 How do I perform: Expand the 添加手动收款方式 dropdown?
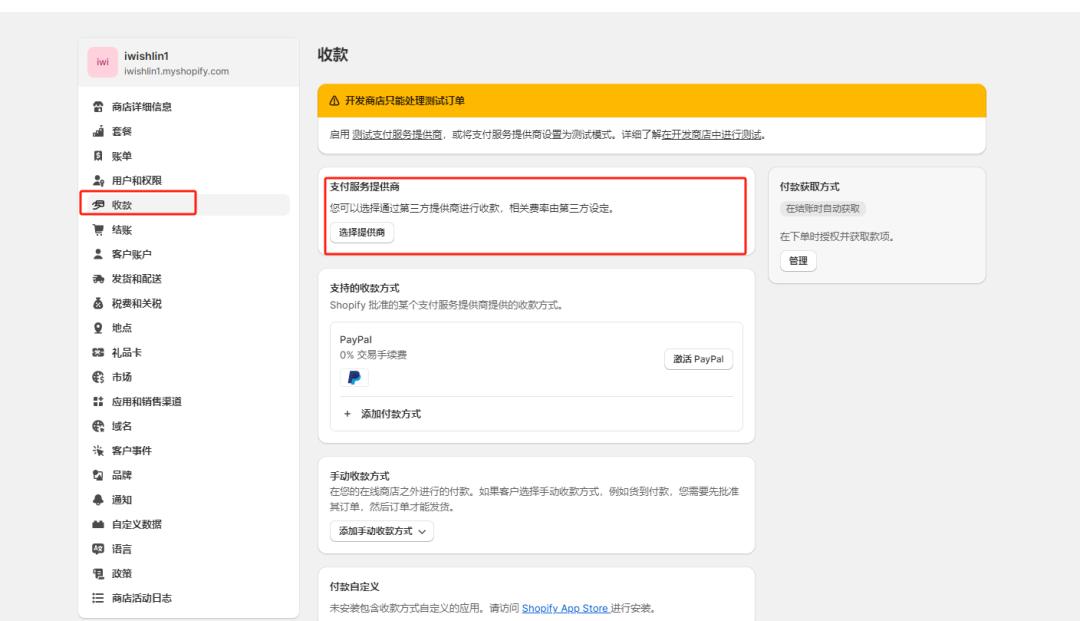point(382,531)
